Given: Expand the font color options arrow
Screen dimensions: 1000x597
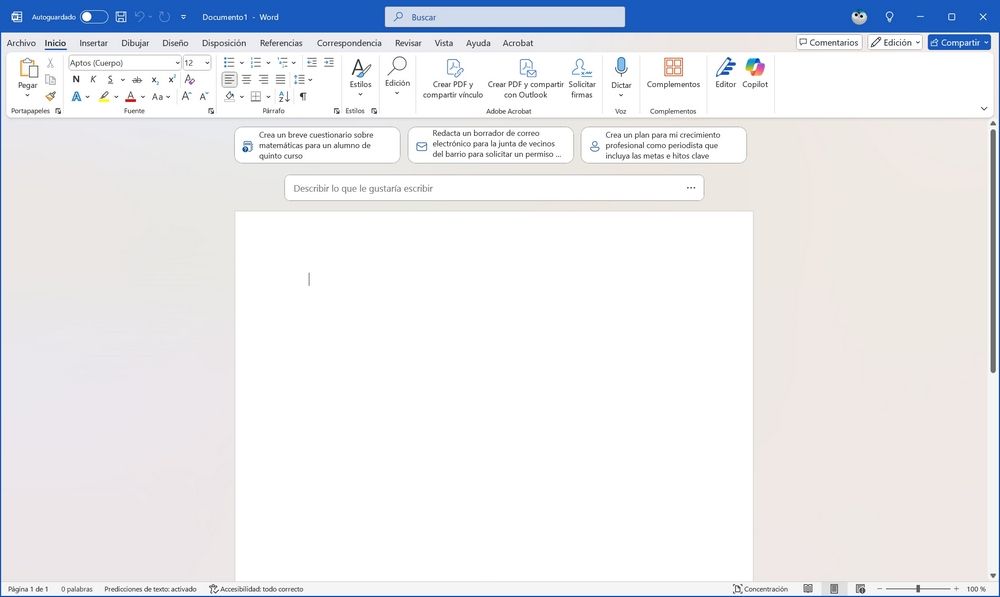Looking at the screenshot, I should point(142,96).
